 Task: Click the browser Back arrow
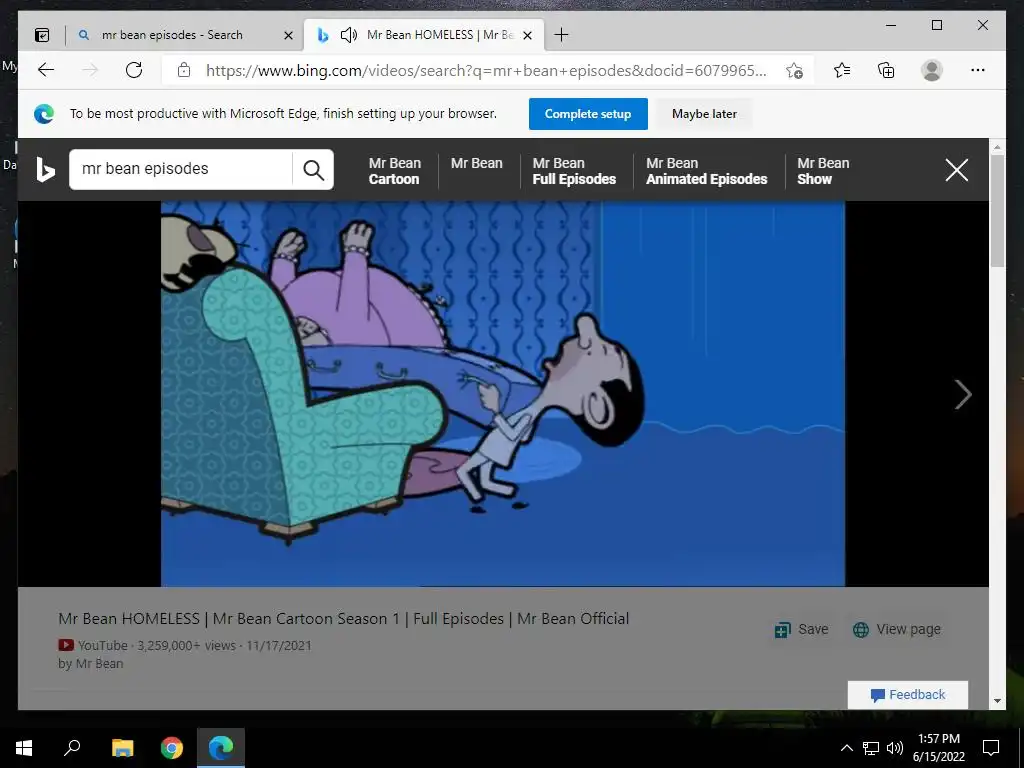[x=46, y=70]
